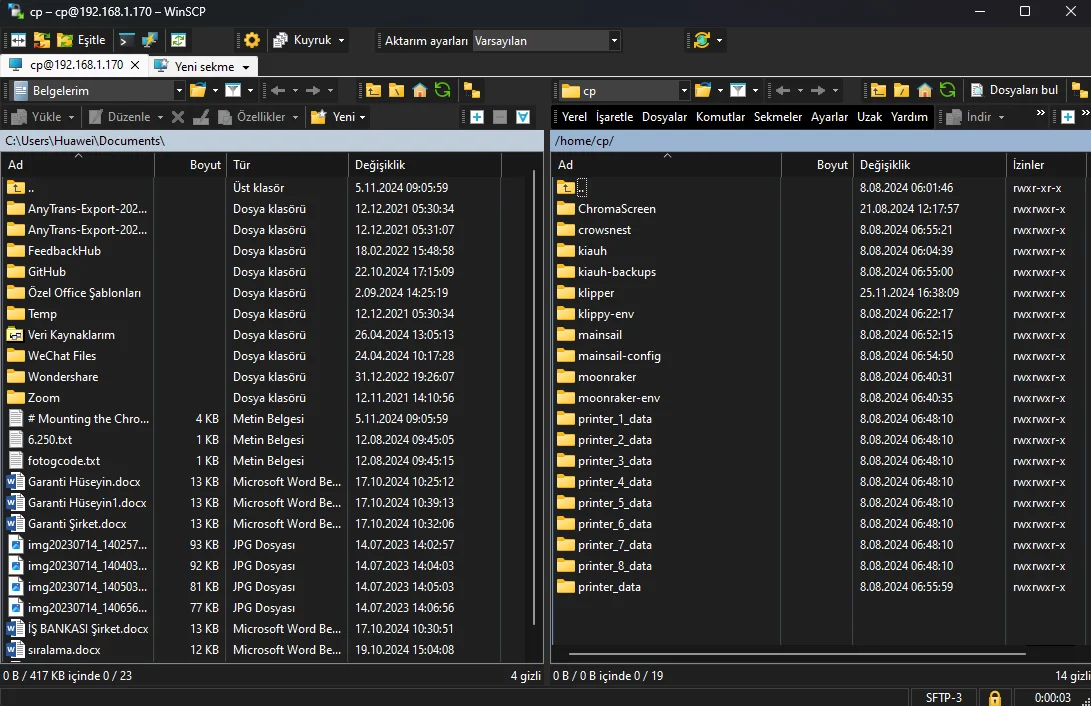Expand the İndir dropdown arrow
Image resolution: width=1091 pixels, height=706 pixels.
coord(1001,117)
